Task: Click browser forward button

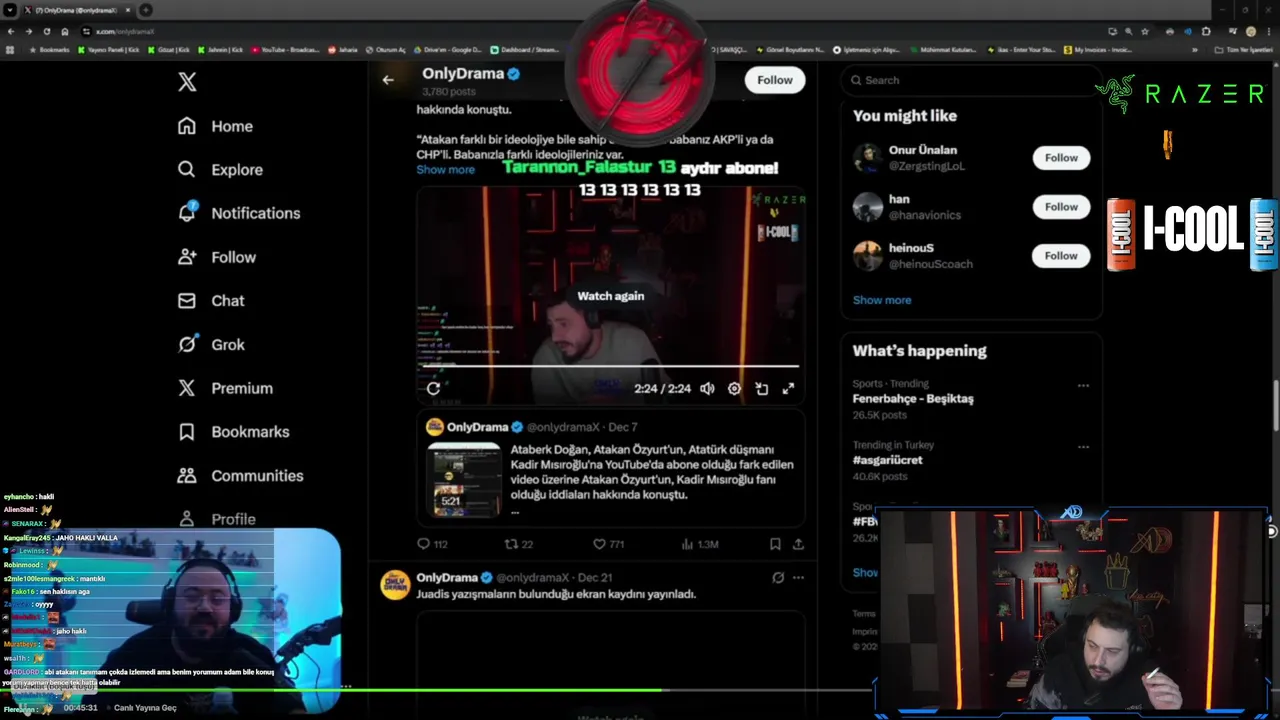Action: [x=29, y=31]
